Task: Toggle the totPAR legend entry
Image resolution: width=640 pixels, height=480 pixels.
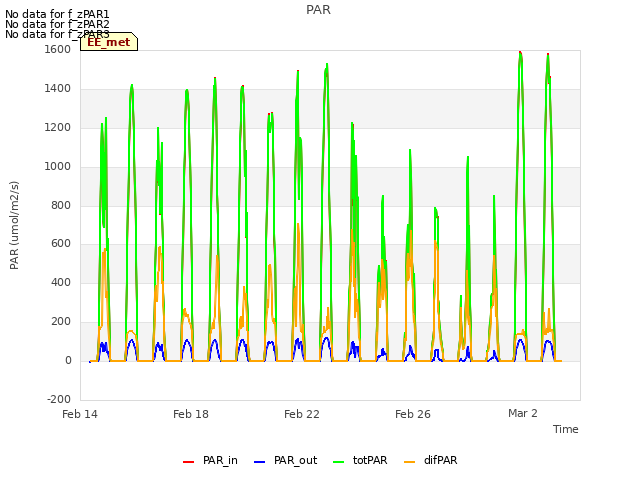Action: [x=360, y=460]
